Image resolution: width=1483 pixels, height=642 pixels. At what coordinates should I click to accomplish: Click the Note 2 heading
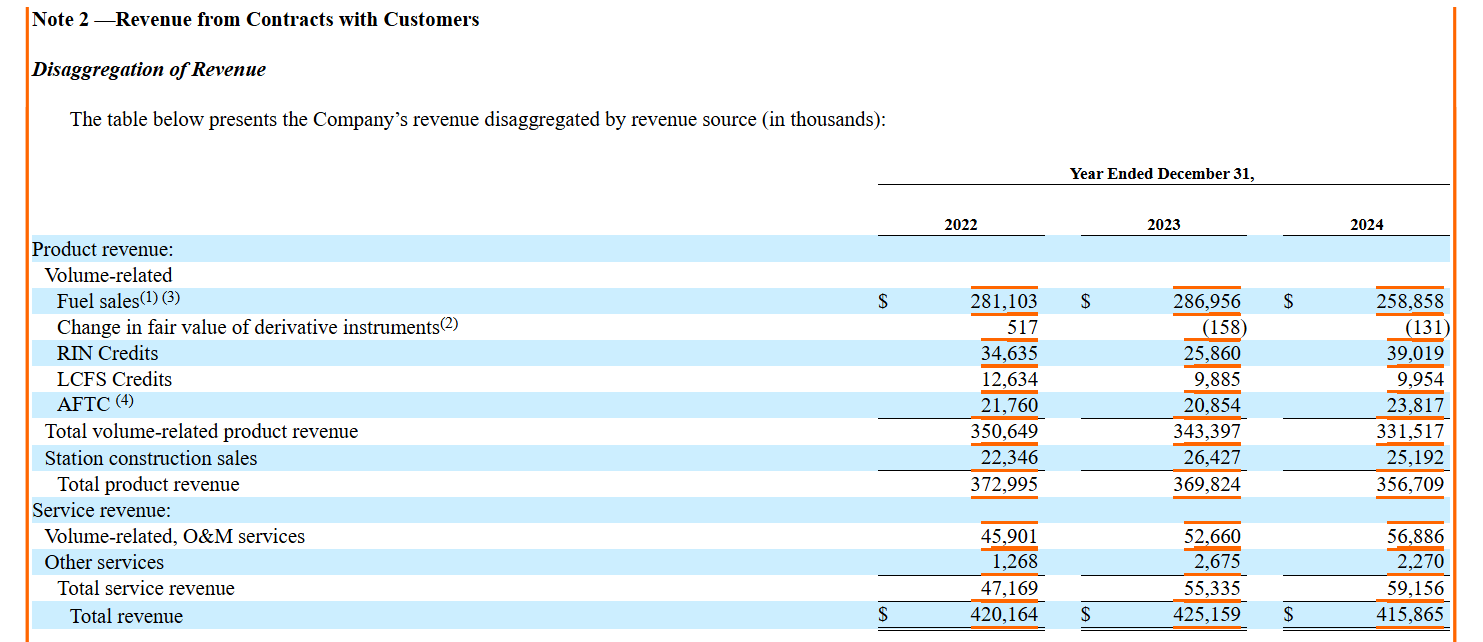click(255, 19)
